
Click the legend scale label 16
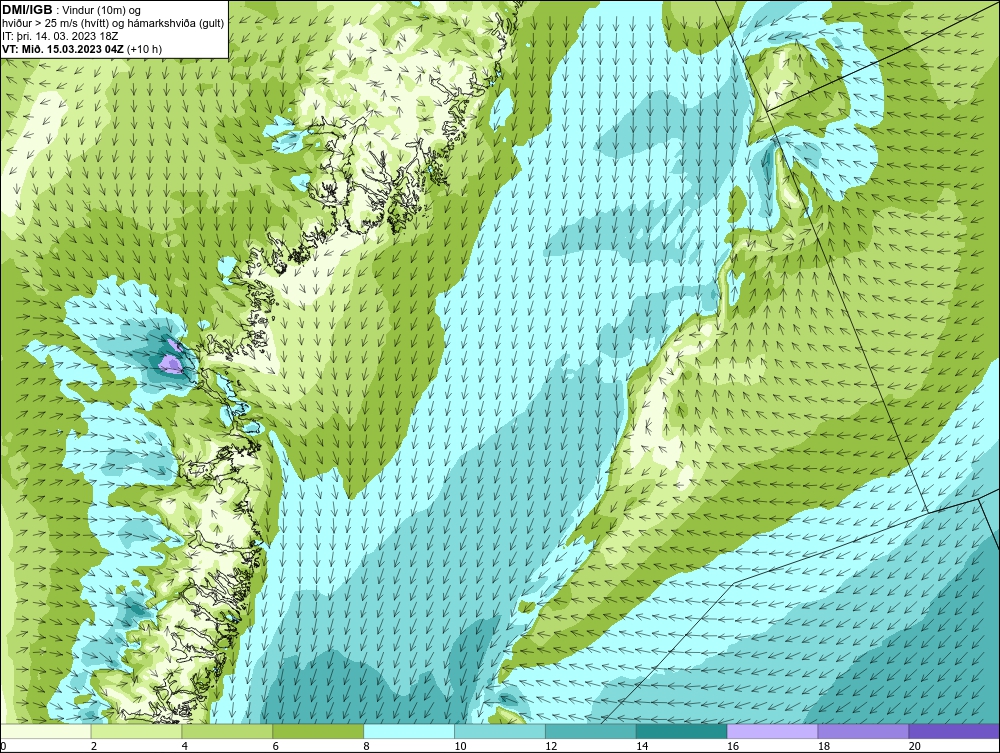click(x=733, y=746)
